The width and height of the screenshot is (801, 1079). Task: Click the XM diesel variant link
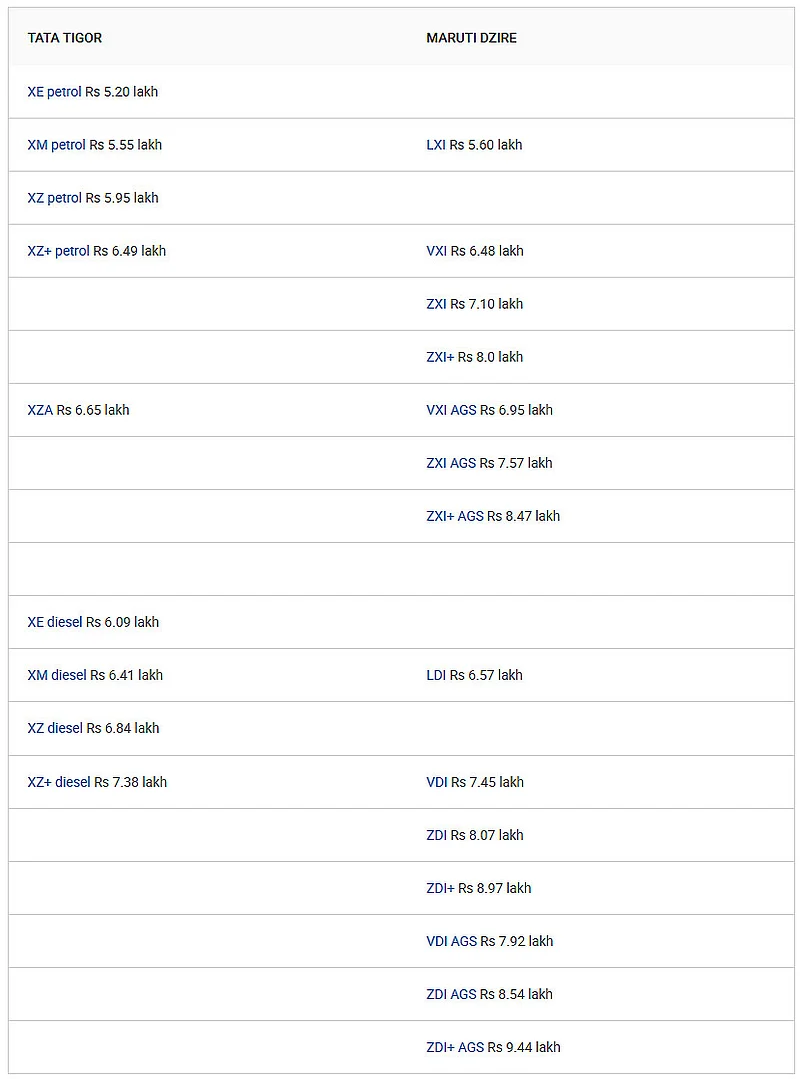pos(57,675)
